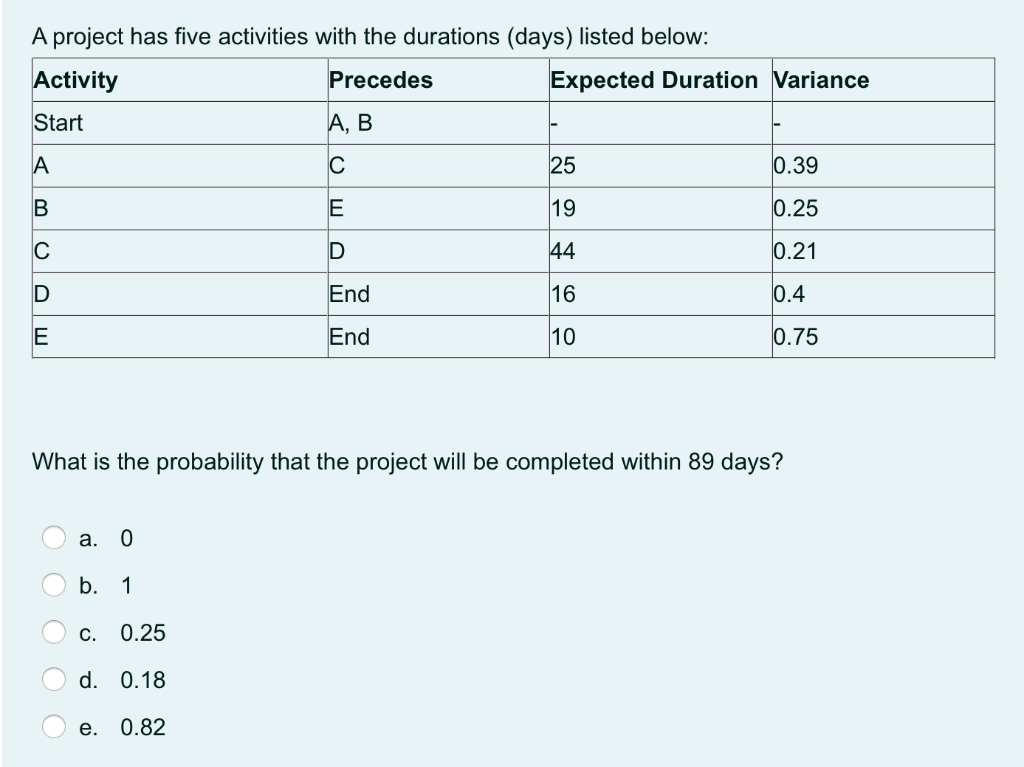Select radio button for answer c. 0.25

[x=53, y=633]
